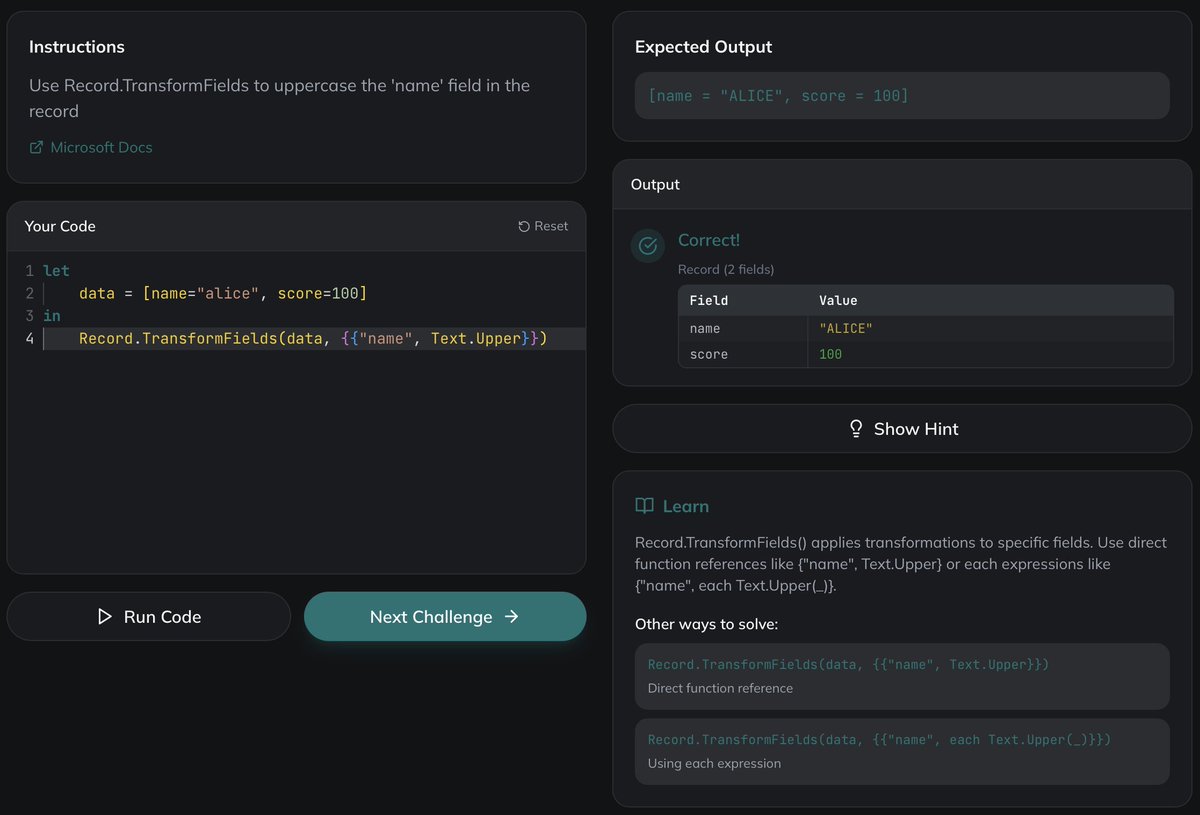Click the open book icon beside Learn
Viewport: 1200px width, 815px height.
[645, 506]
